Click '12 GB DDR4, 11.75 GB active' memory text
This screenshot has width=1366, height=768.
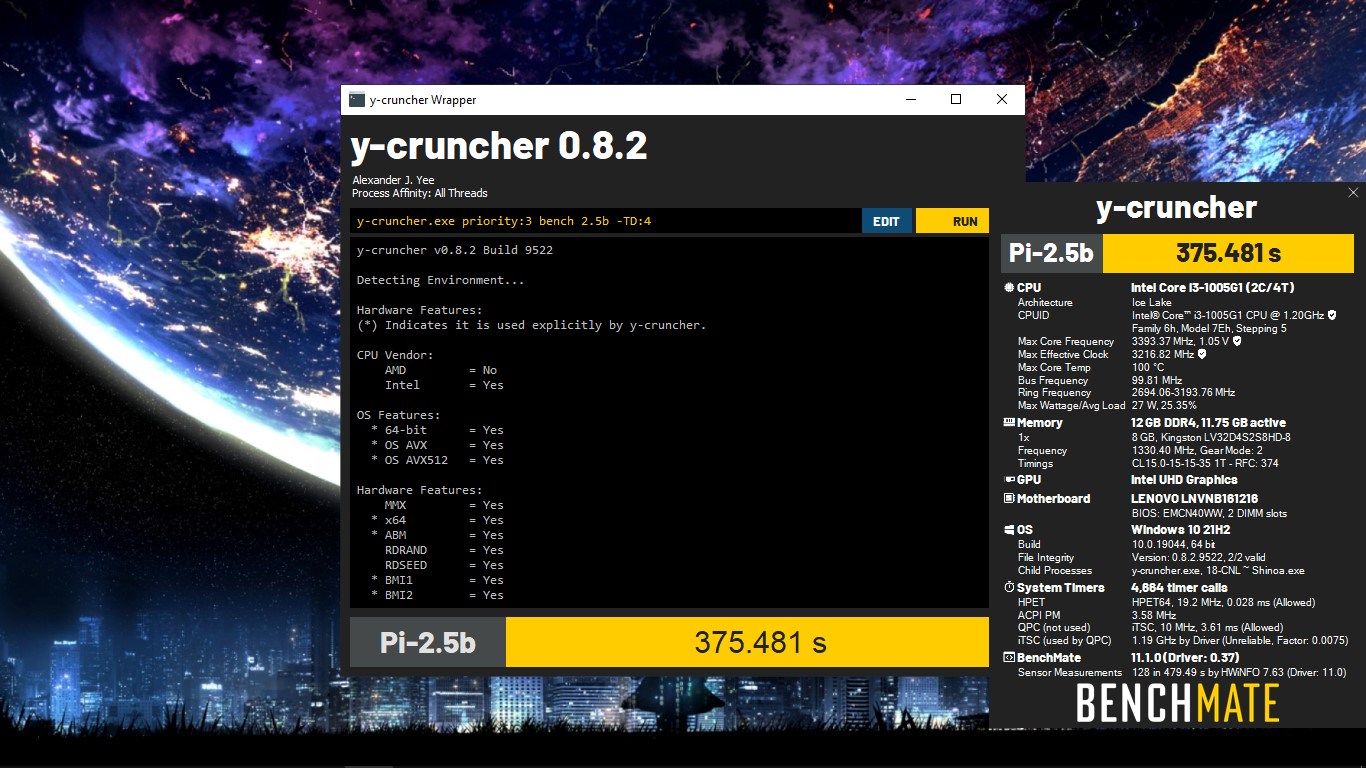coord(1209,423)
